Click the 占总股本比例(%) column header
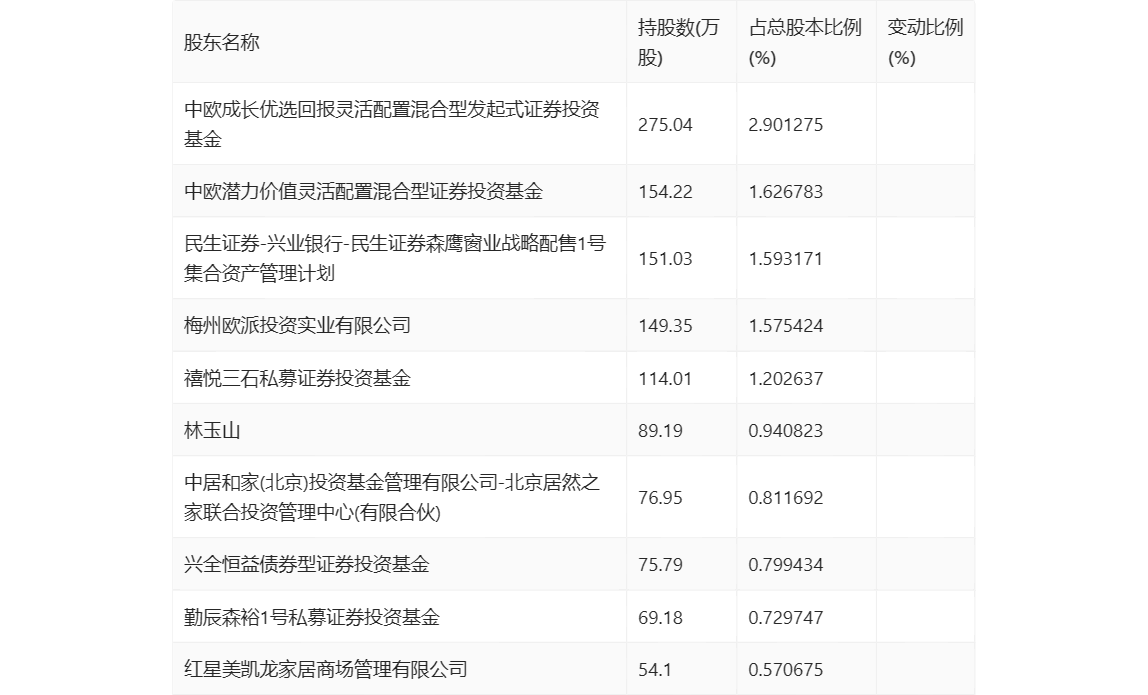This screenshot has width=1148, height=695. pos(805,42)
